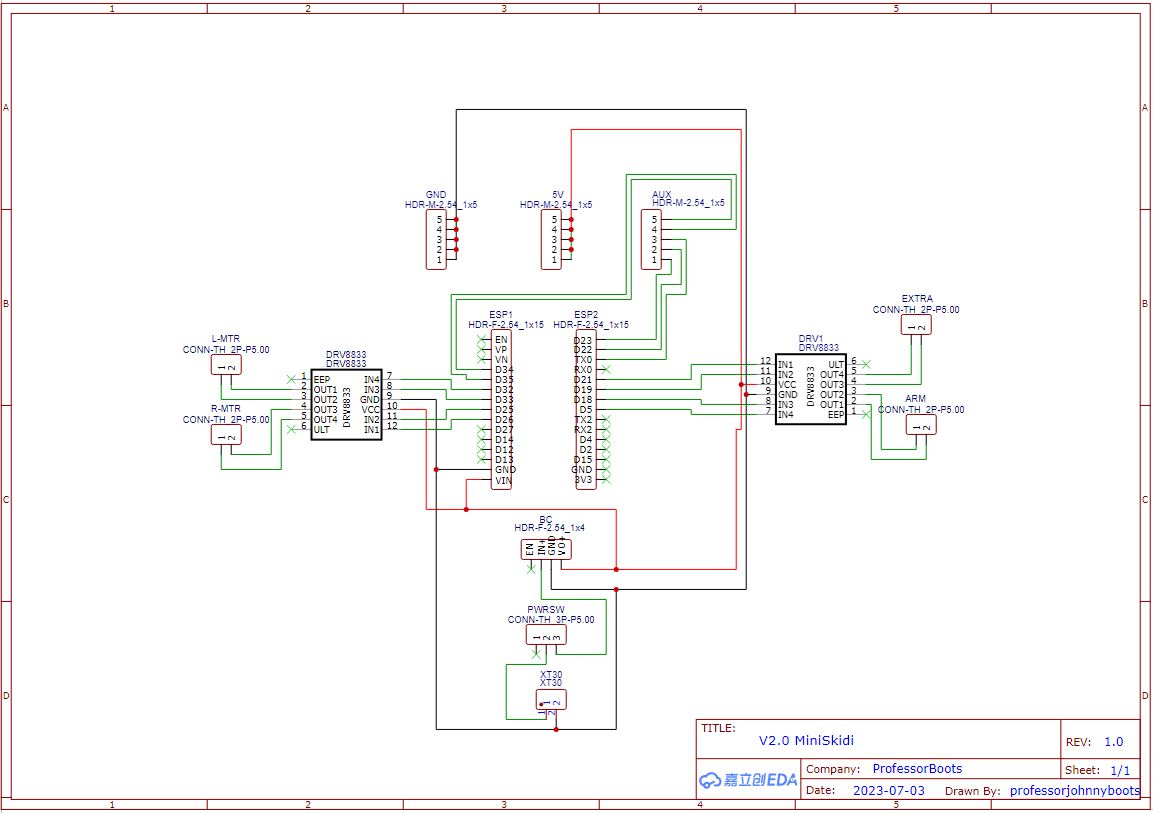
Task: Click the EDA logo in title block
Action: click(748, 780)
